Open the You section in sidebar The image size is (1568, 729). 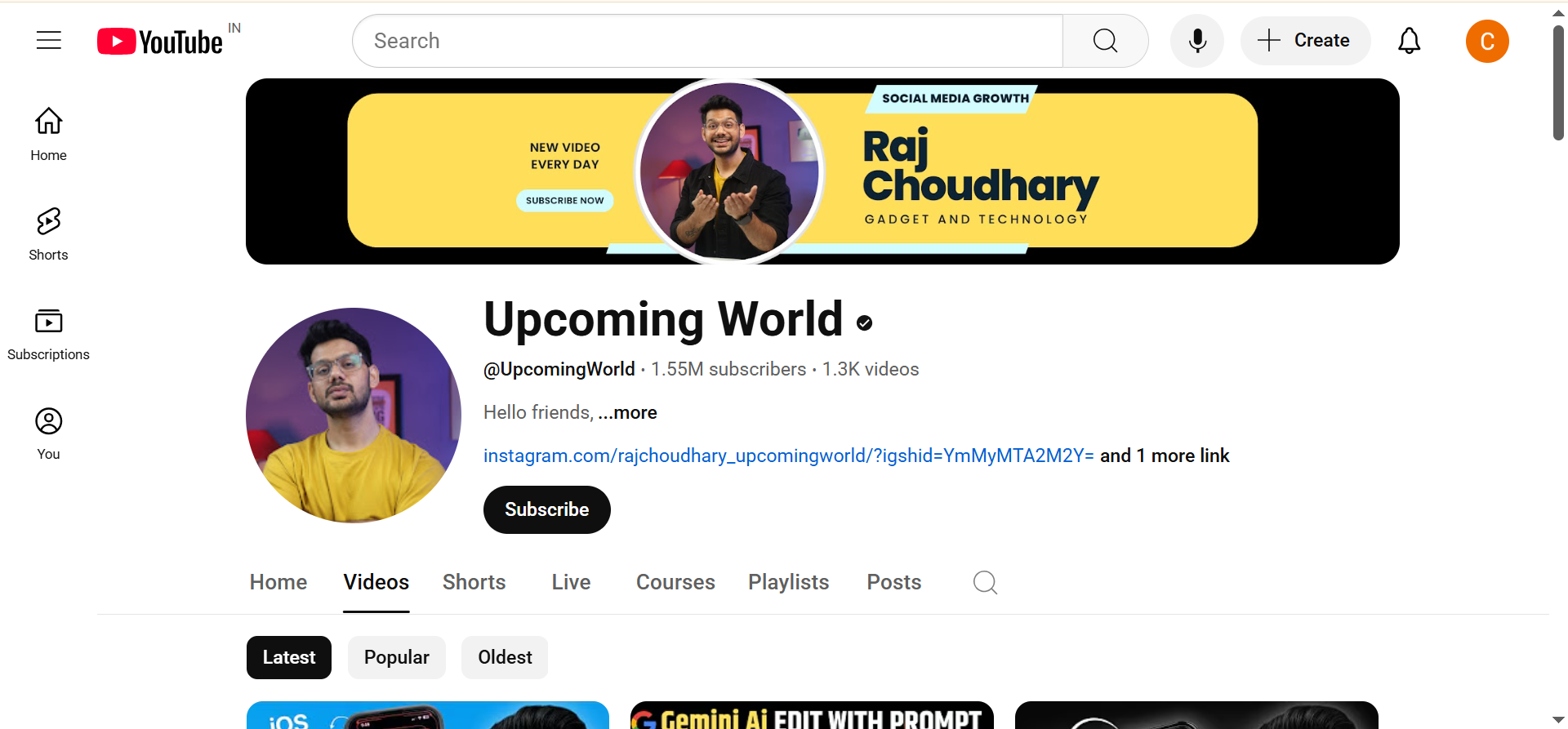[x=48, y=434]
